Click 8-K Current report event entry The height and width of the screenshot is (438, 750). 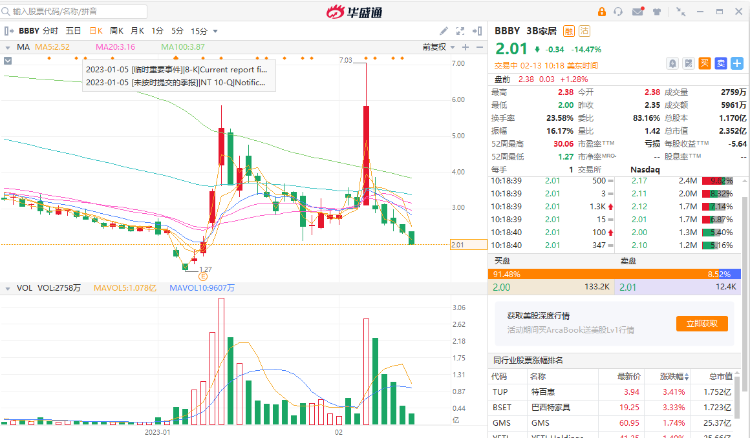(176, 69)
